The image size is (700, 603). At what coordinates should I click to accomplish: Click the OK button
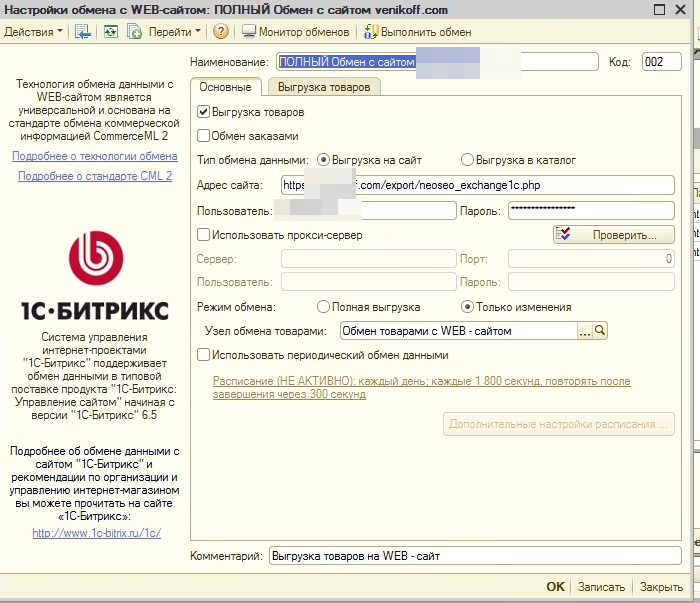(555, 586)
